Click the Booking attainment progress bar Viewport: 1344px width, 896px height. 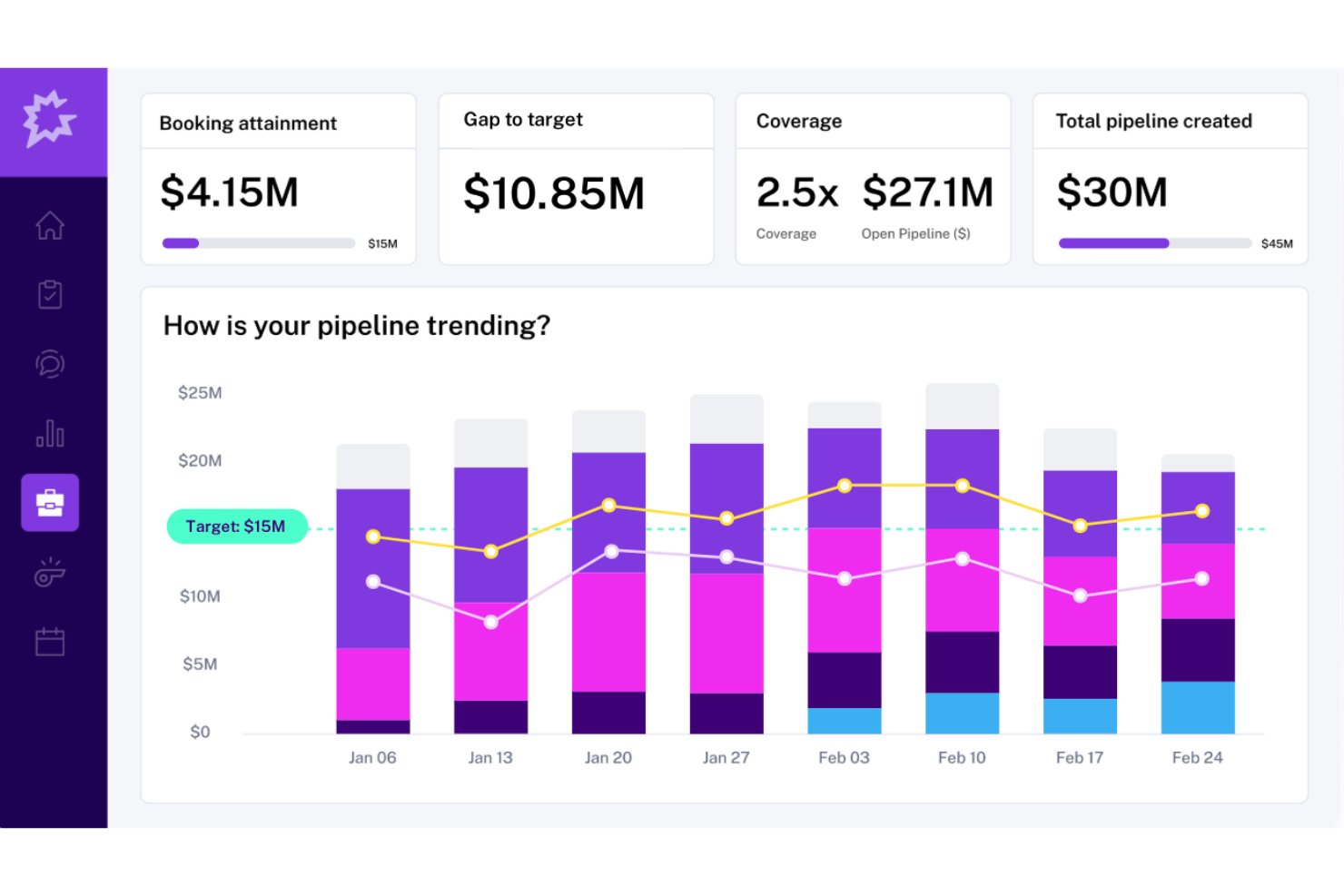[x=259, y=243]
